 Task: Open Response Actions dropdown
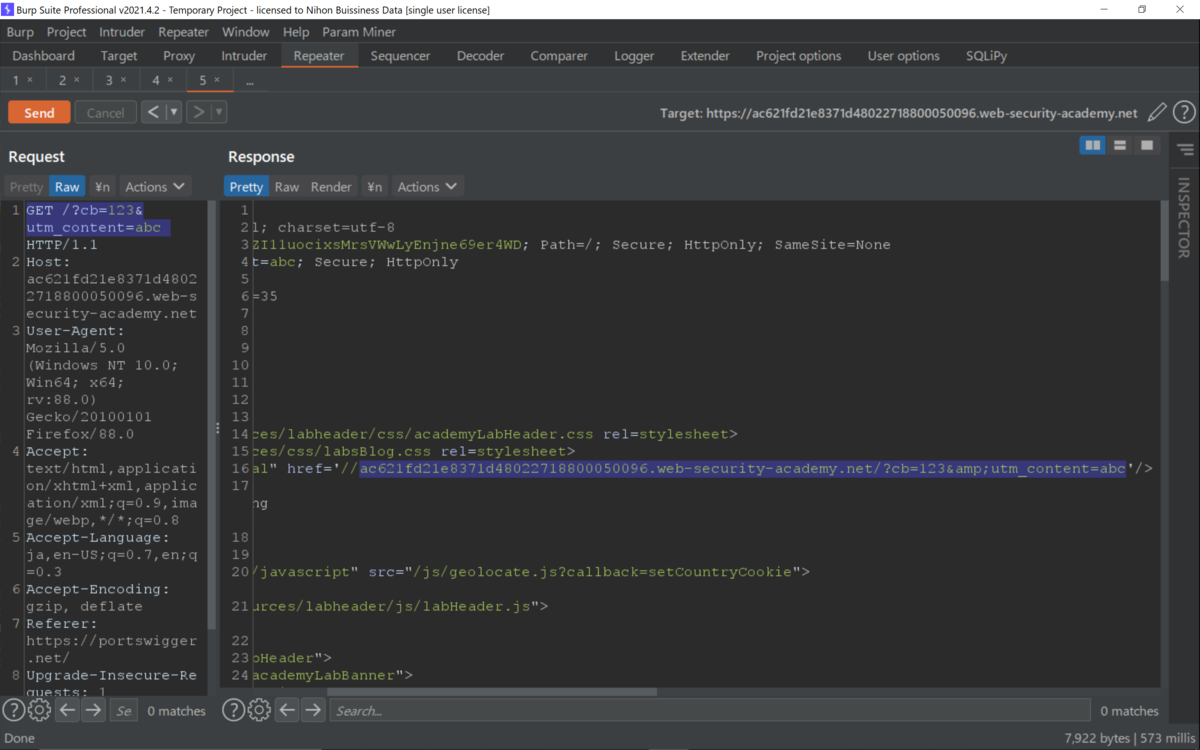point(427,187)
